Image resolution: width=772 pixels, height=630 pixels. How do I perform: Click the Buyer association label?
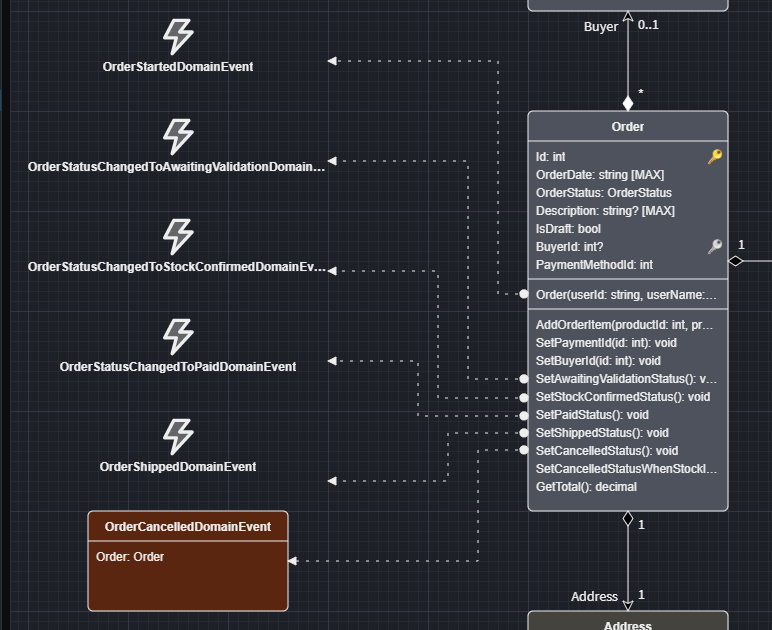point(601,27)
